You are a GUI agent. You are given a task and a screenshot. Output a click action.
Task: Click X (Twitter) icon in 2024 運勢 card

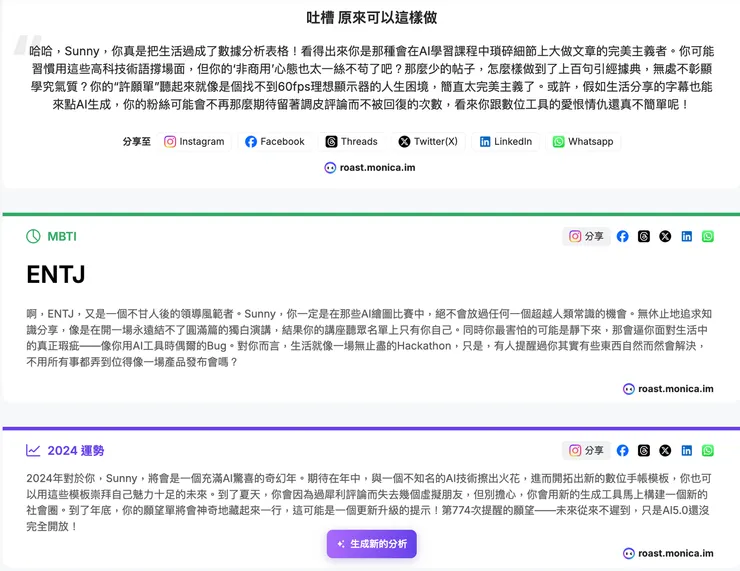(x=665, y=451)
